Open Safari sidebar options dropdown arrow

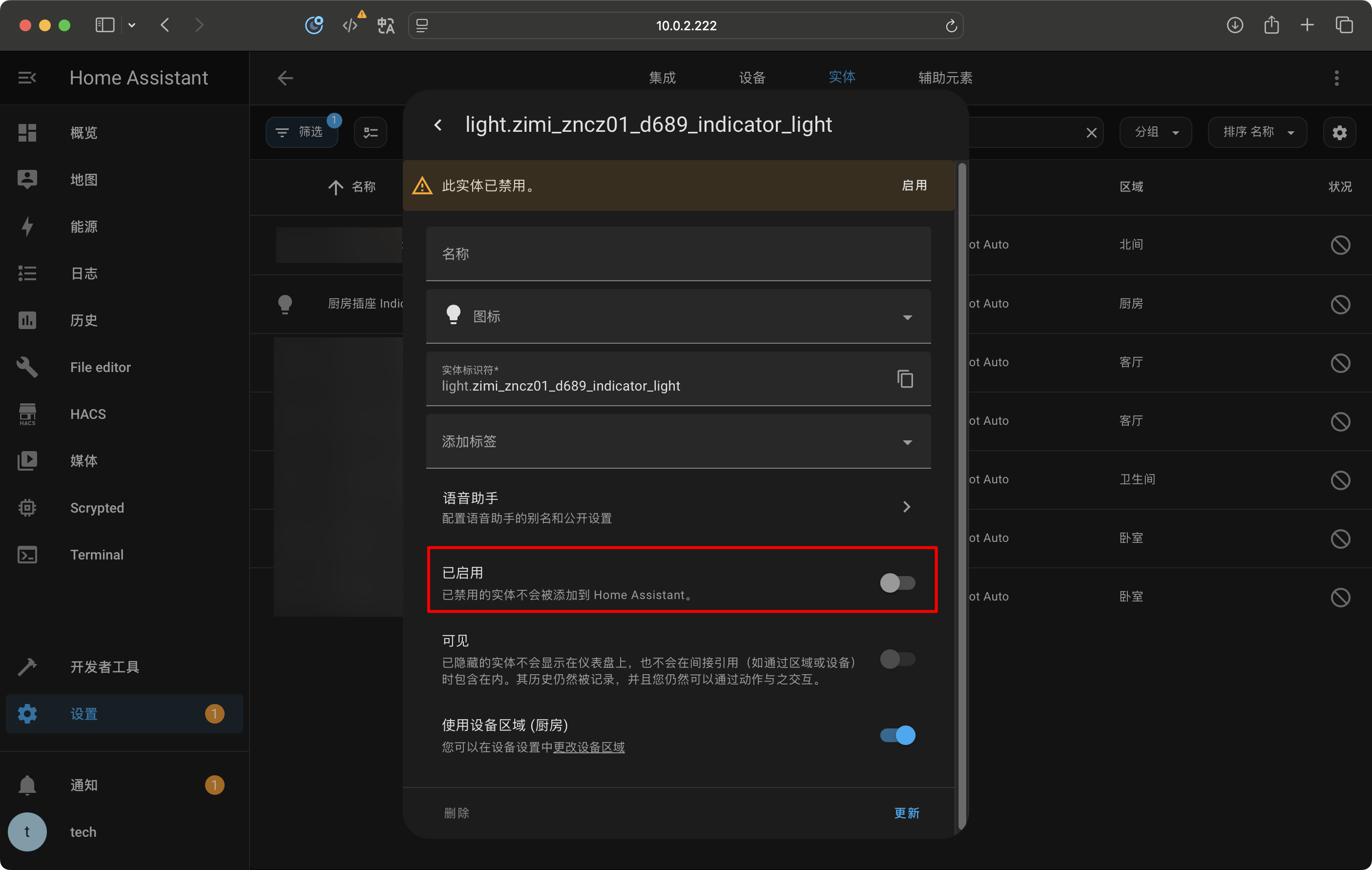tap(132, 25)
